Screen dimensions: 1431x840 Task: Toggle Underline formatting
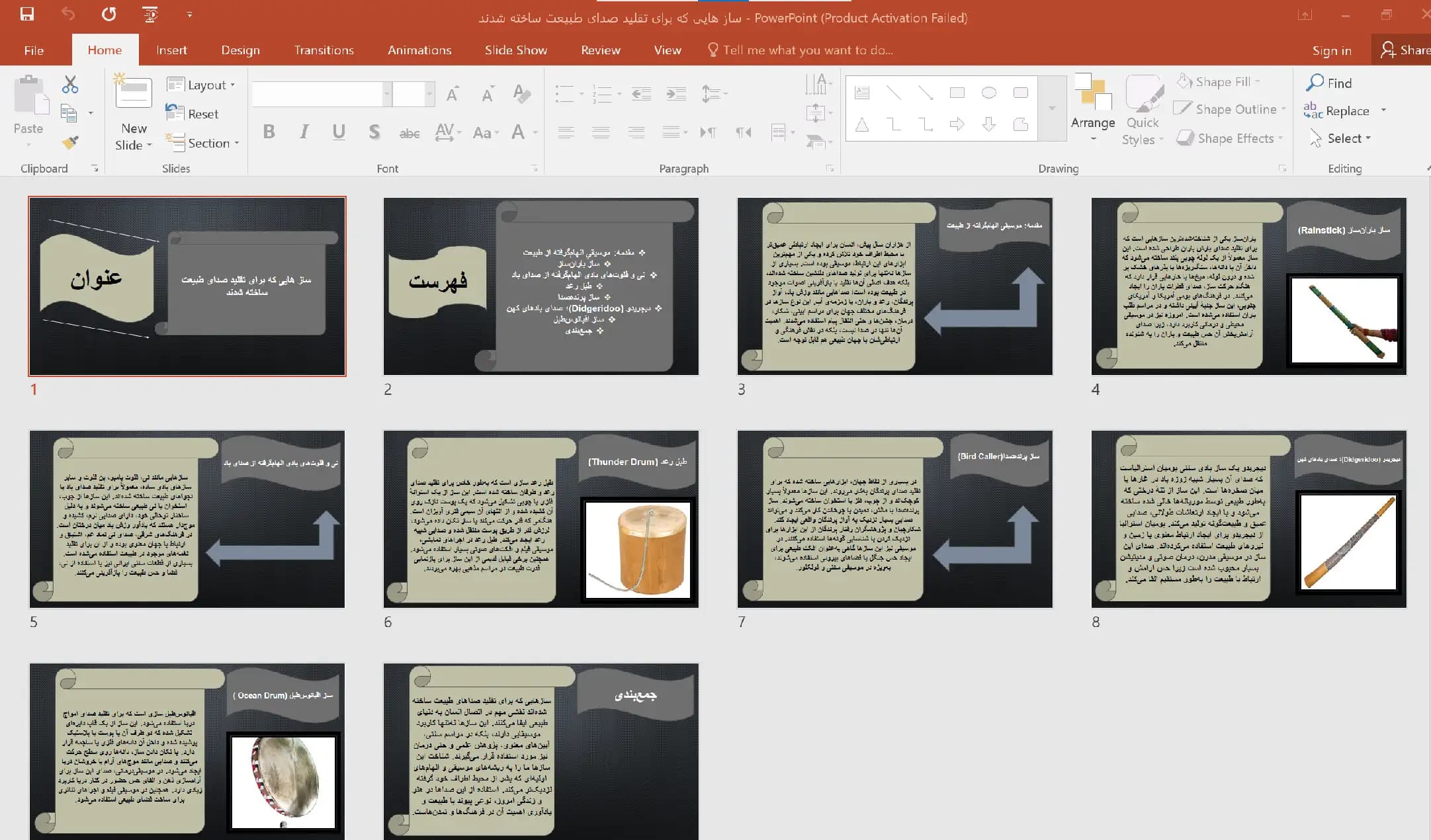pyautogui.click(x=339, y=132)
